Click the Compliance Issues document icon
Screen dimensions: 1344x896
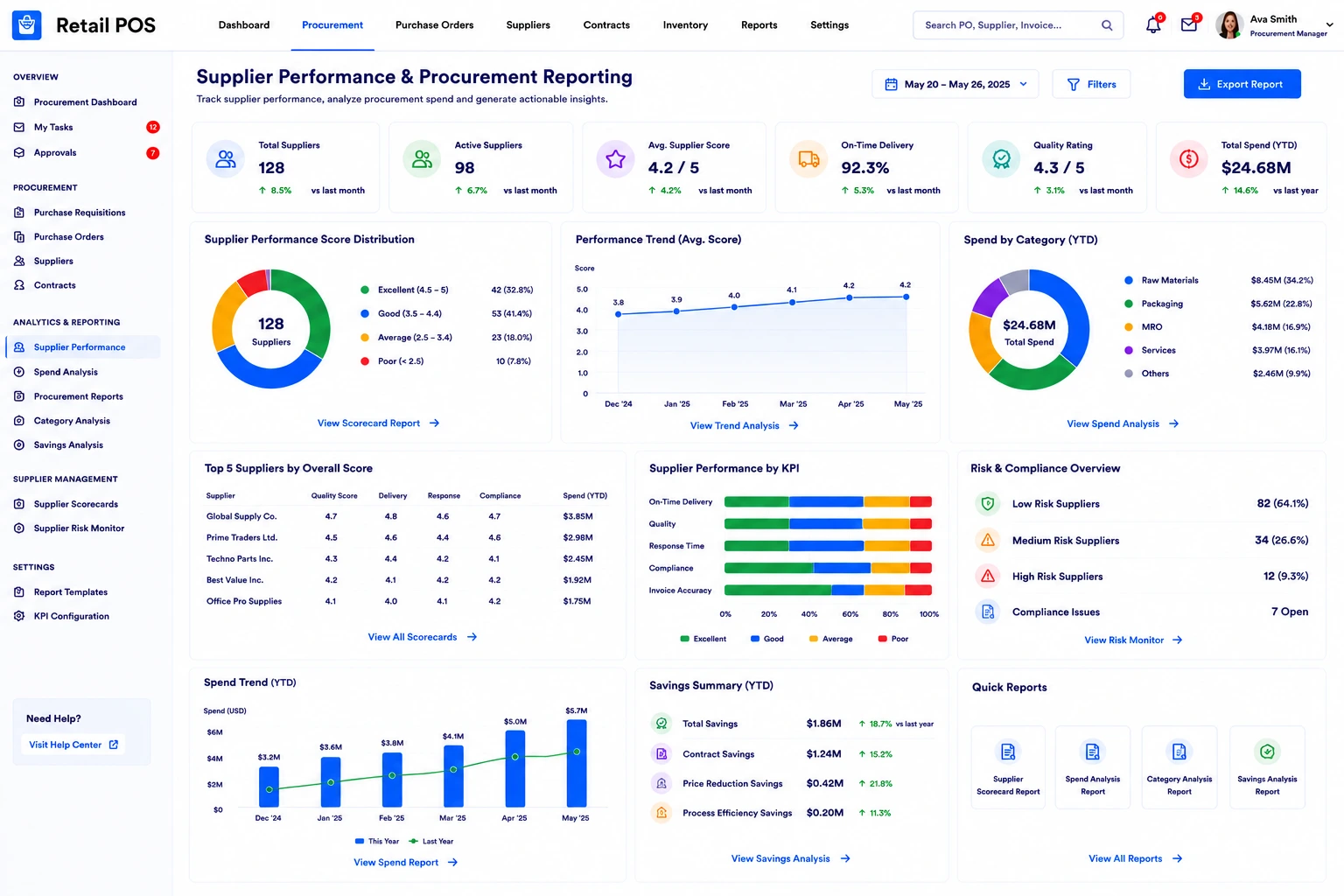[988, 612]
